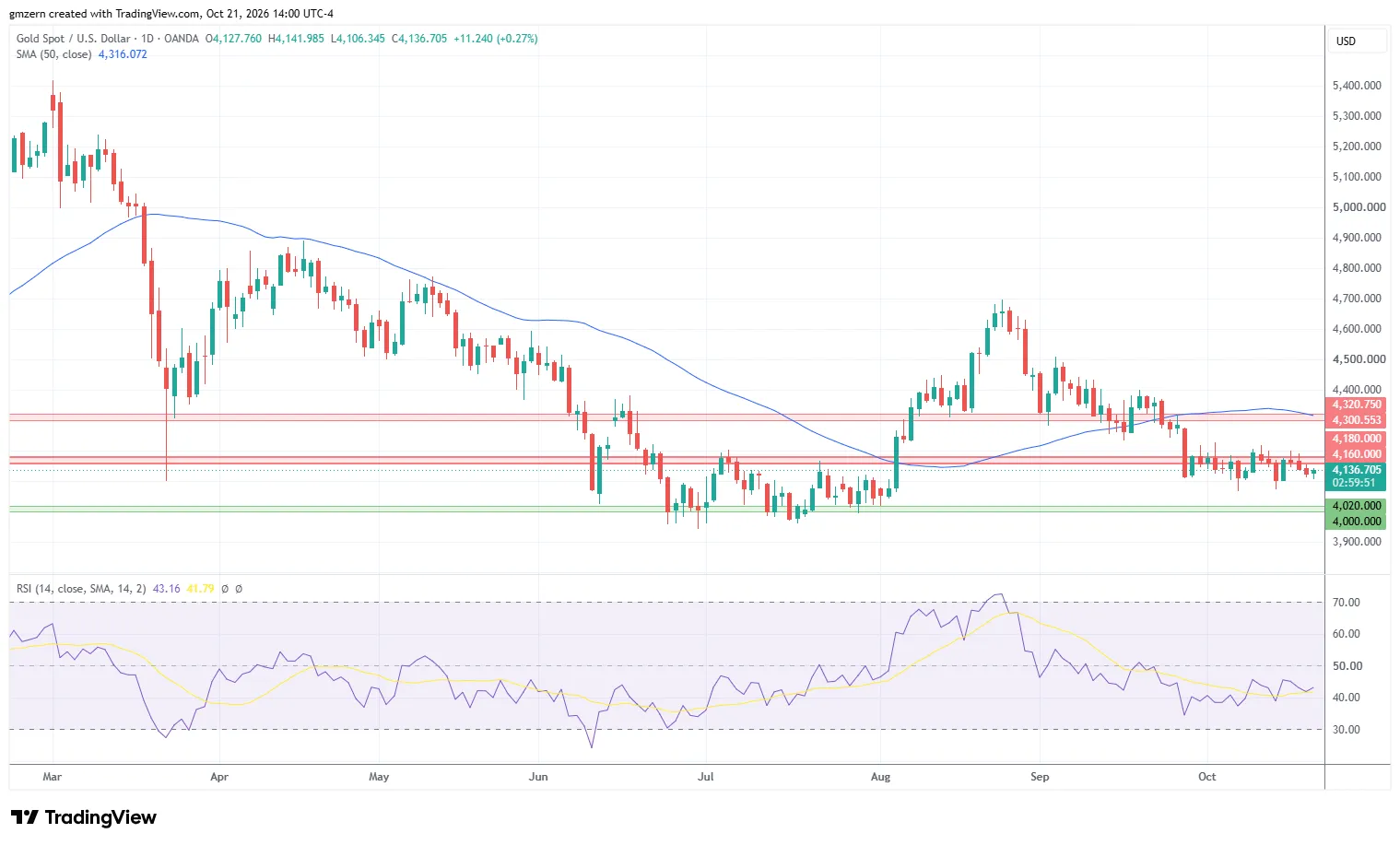The height and width of the screenshot is (845, 1400).
Task: Click the Oct label on time axis
Action: [x=1207, y=777]
